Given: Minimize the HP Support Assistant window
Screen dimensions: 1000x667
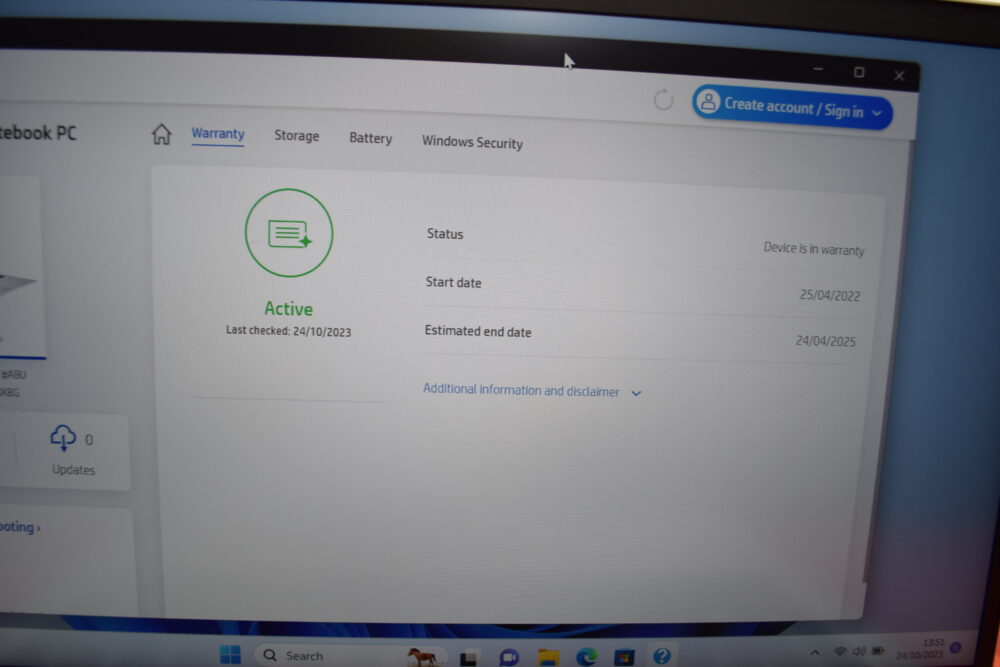Looking at the screenshot, I should 818,69.
